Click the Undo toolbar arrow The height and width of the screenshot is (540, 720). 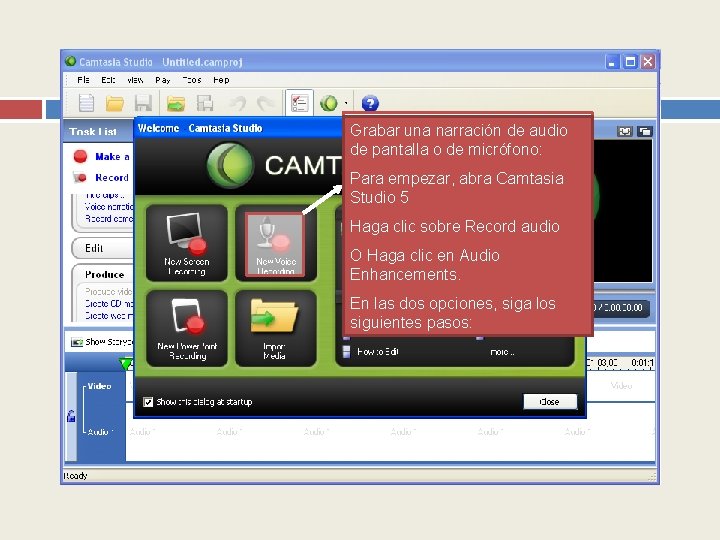point(238,103)
